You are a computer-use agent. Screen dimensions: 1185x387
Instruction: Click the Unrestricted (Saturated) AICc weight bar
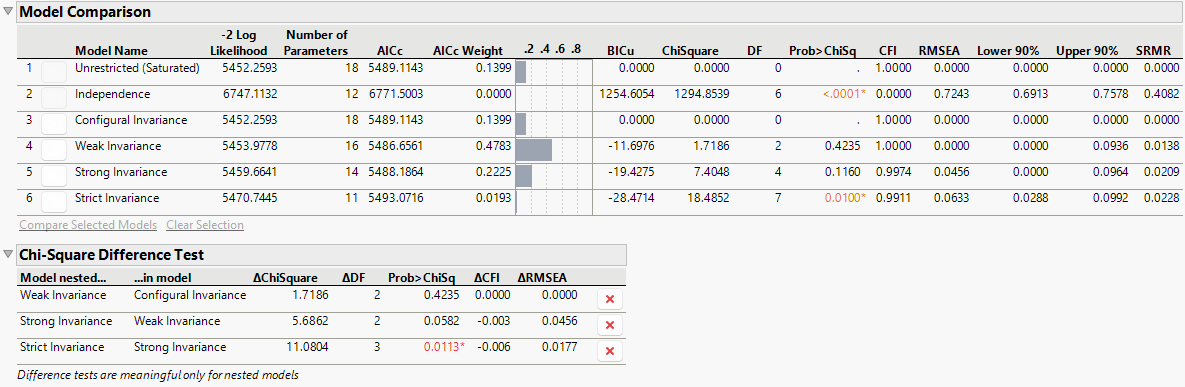521,72
